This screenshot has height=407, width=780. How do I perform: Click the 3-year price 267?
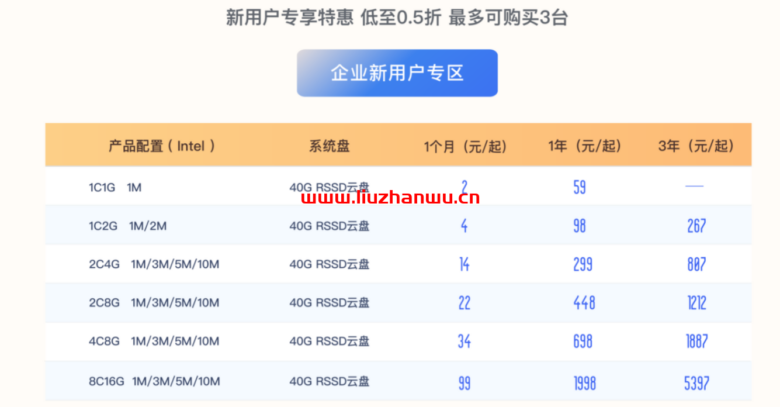[696, 226]
